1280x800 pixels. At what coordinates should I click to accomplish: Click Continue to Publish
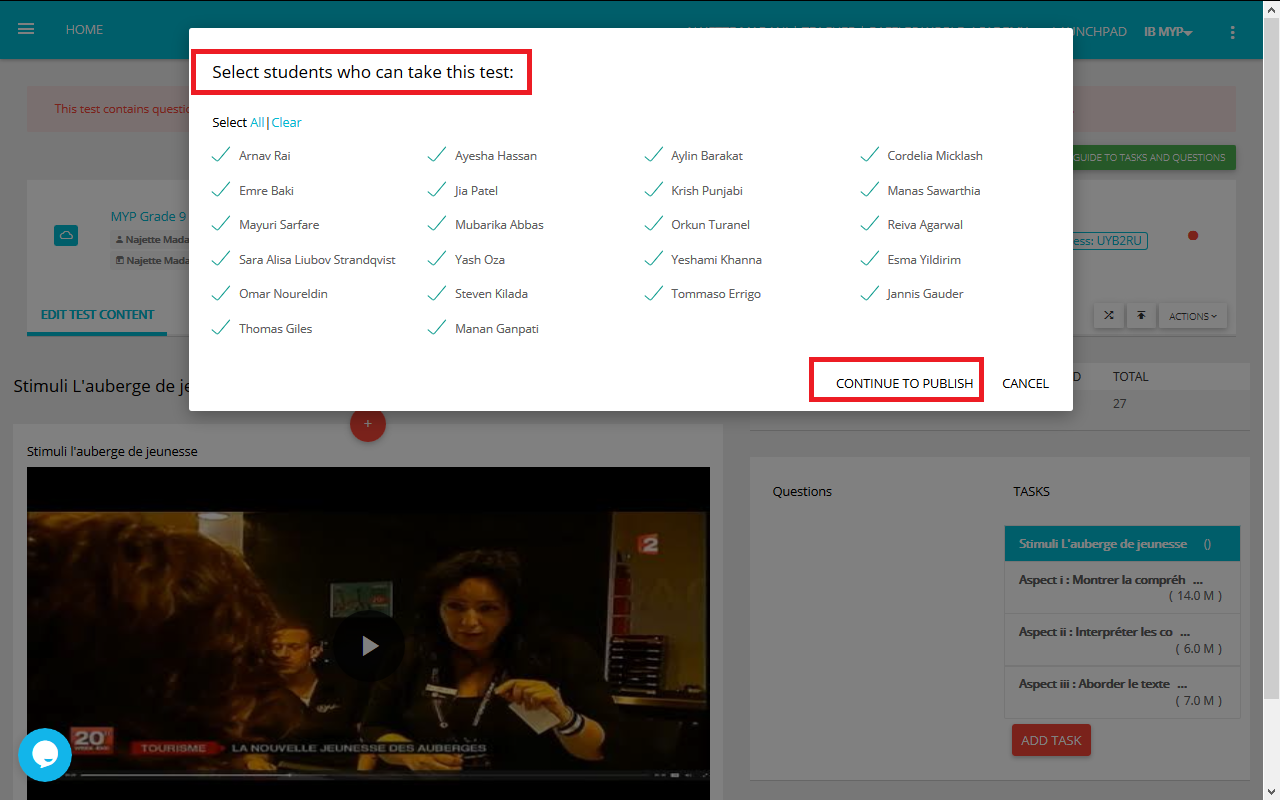point(904,383)
